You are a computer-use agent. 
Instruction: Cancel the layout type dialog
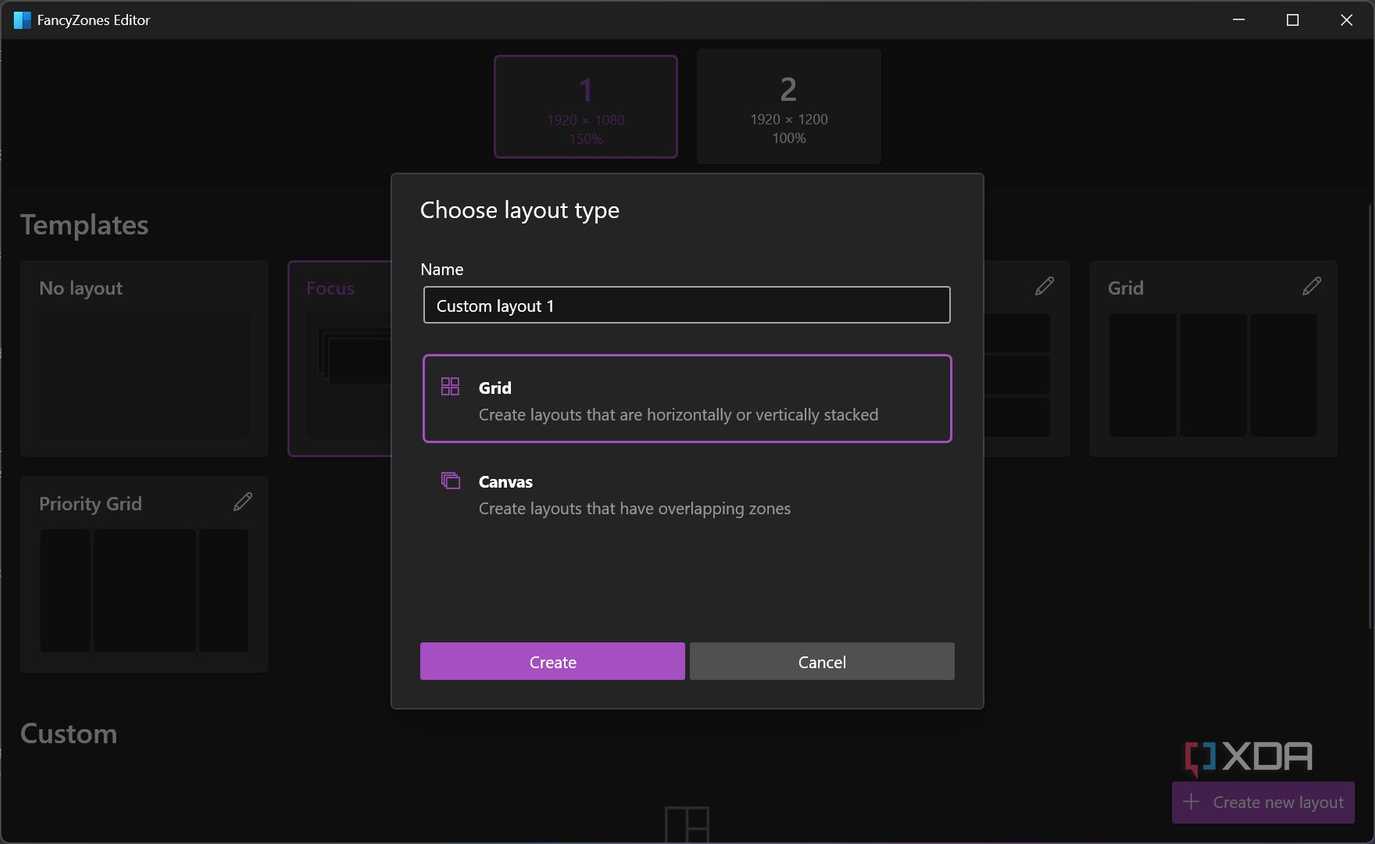click(x=822, y=662)
